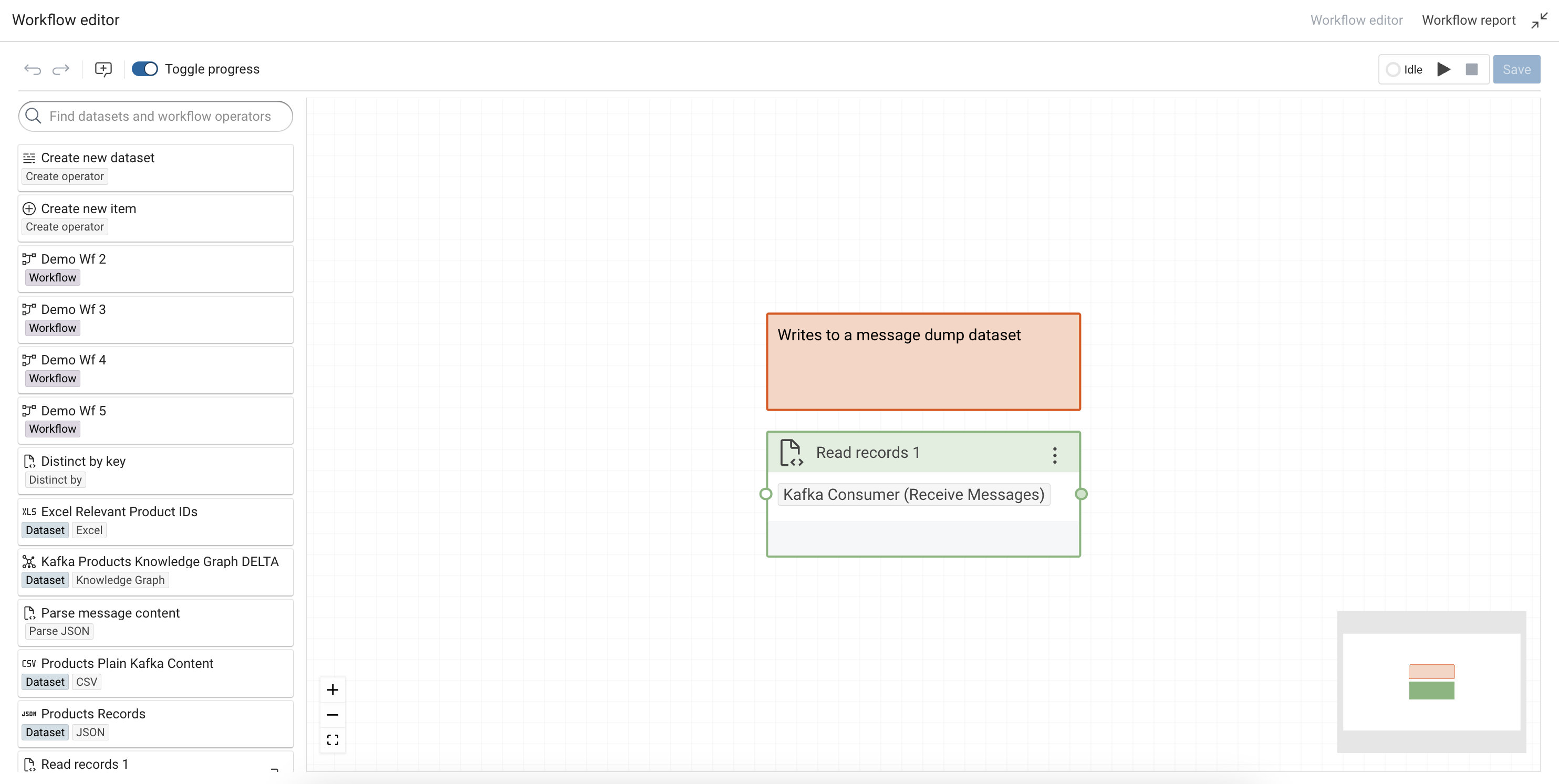Focus the find datasets search field
Screen dimensions: 1559x784
160,116
